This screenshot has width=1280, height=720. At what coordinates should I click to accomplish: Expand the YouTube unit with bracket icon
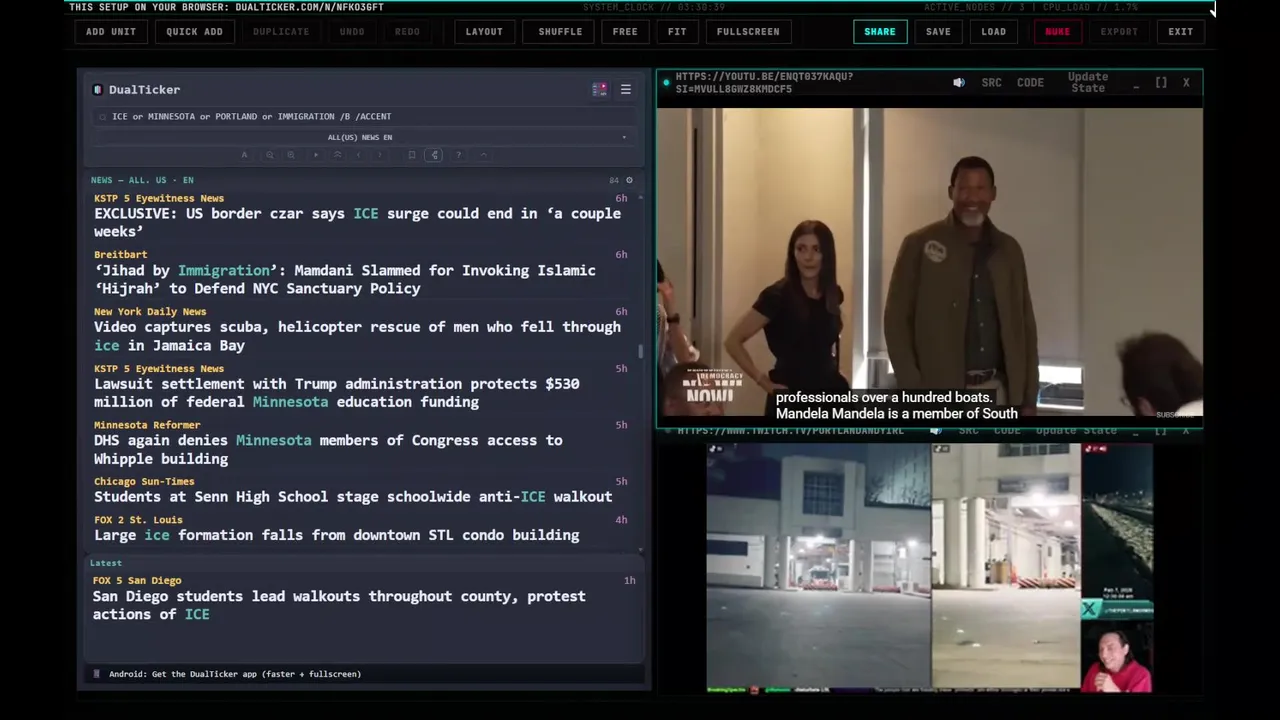click(1161, 83)
